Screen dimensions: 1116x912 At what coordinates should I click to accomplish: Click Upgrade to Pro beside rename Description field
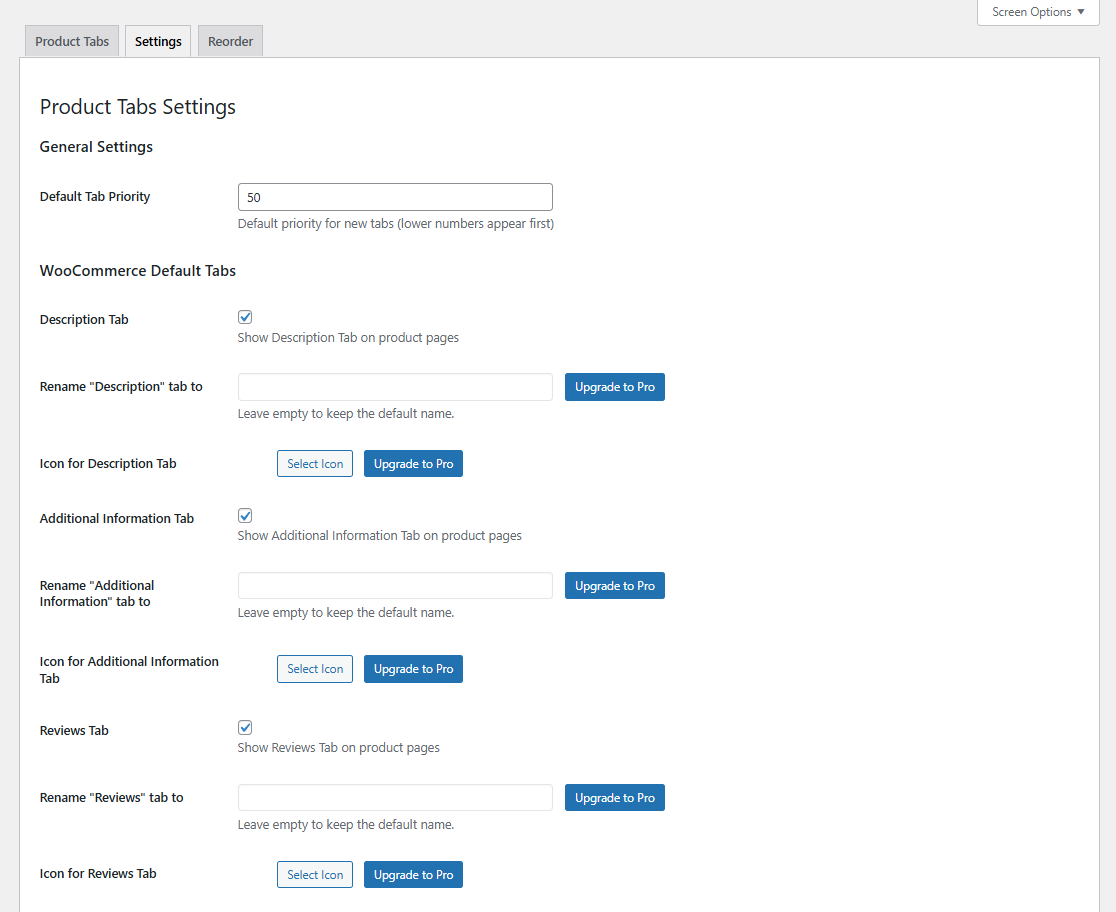(x=614, y=387)
